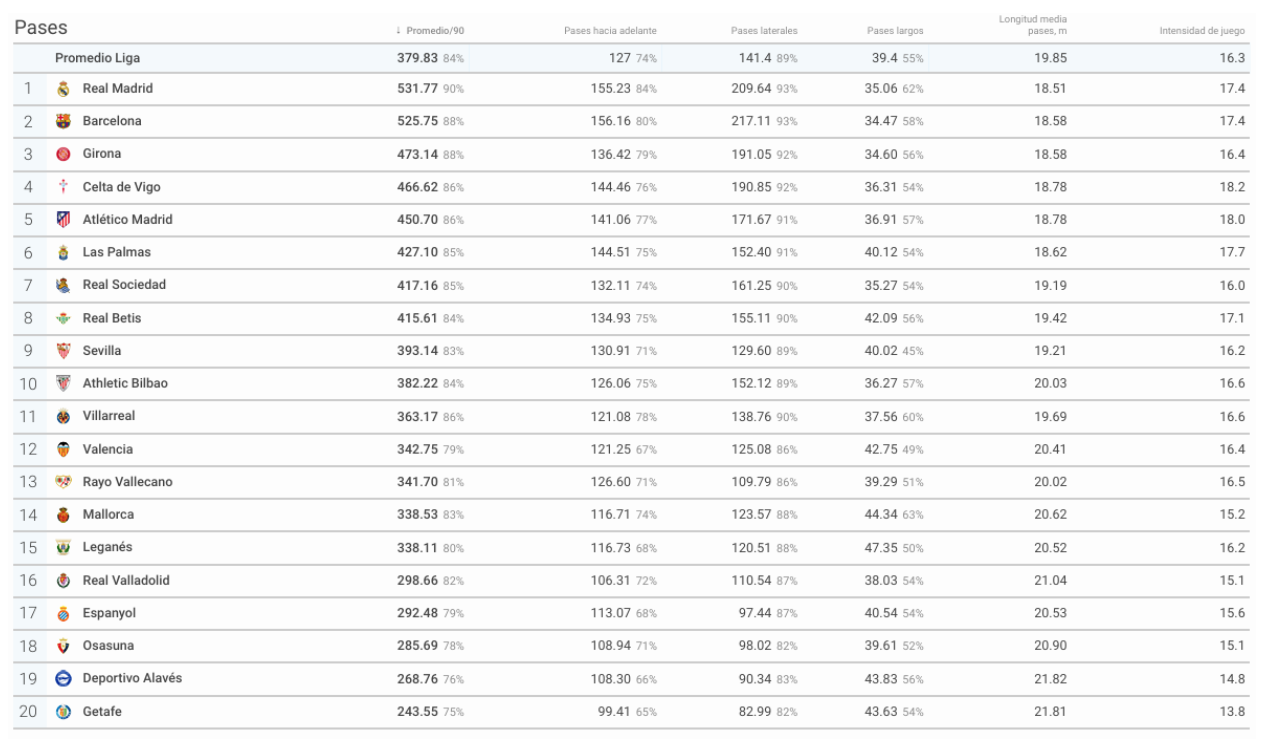Click Sevilla's 393.14 average value
This screenshot has width=1272, height=740.
[x=418, y=351]
